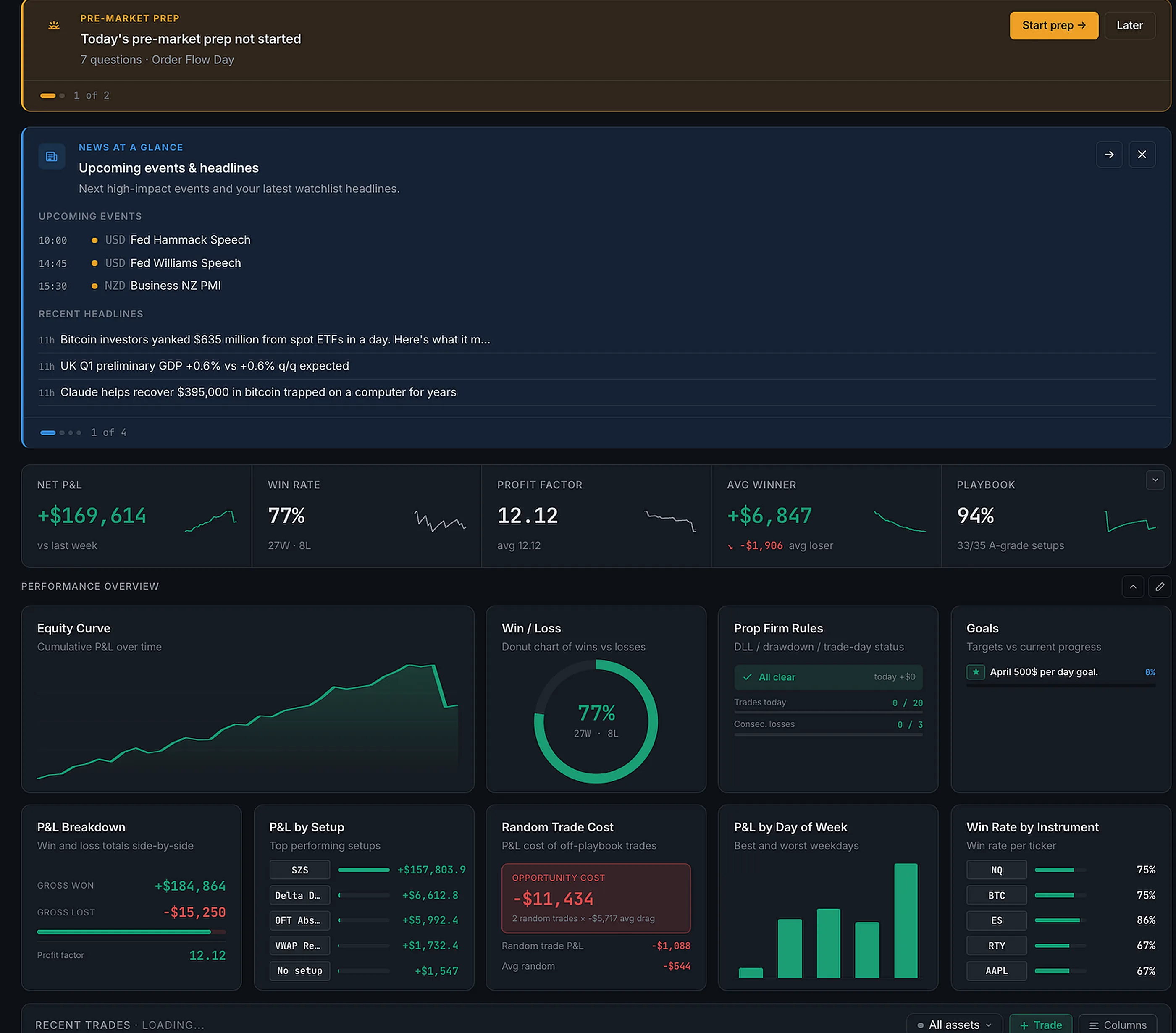Viewport: 1176px width, 1033px height.
Task: Select the active pager pill in news card
Action: pos(48,433)
